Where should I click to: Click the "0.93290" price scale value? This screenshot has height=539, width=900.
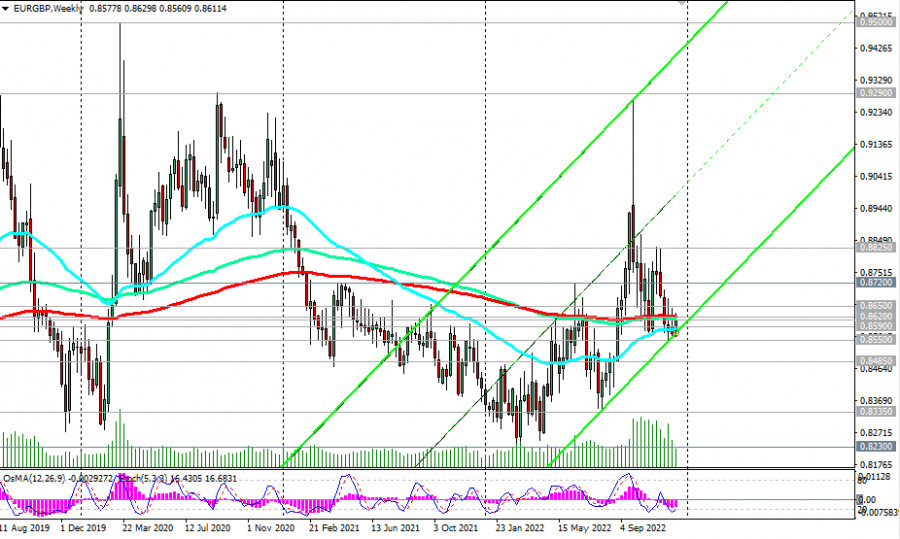coord(876,80)
